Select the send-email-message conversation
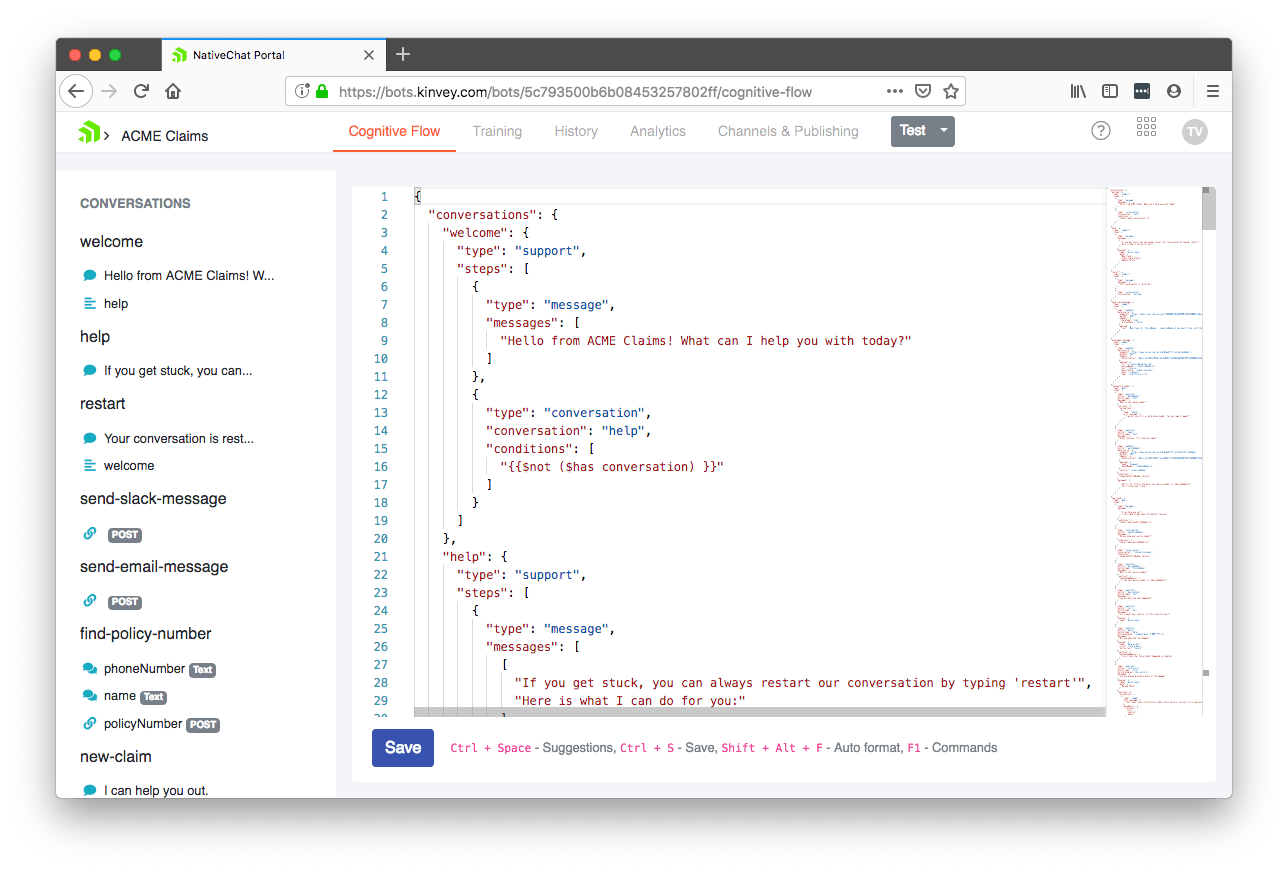This screenshot has height=872, width=1288. (x=154, y=567)
